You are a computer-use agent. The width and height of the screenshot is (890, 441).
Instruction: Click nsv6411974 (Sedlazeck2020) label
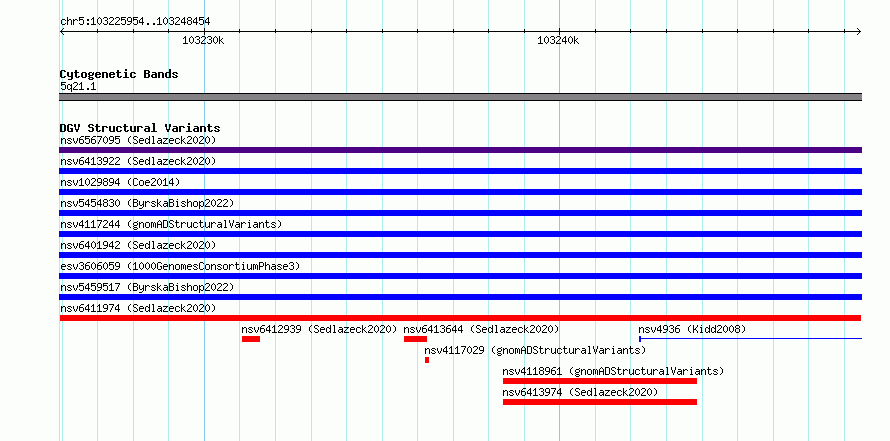(138, 308)
